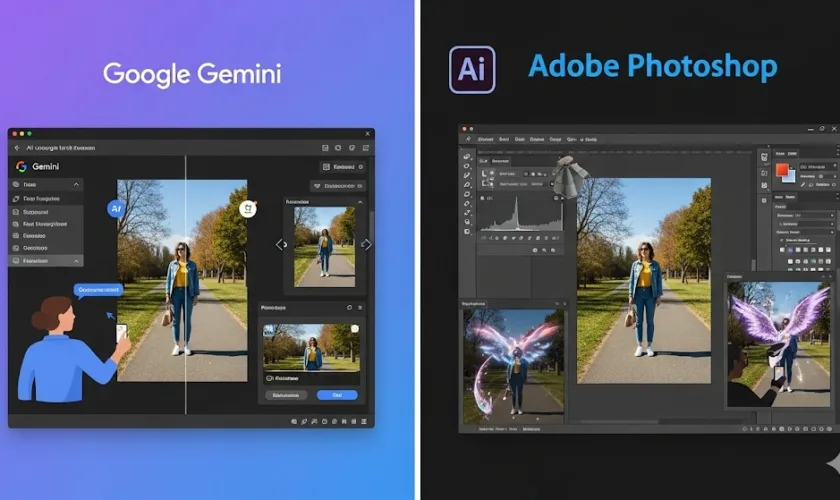840x500 pixels.
Task: Click the blue AI badge on Gemini photo
Action: point(116,208)
